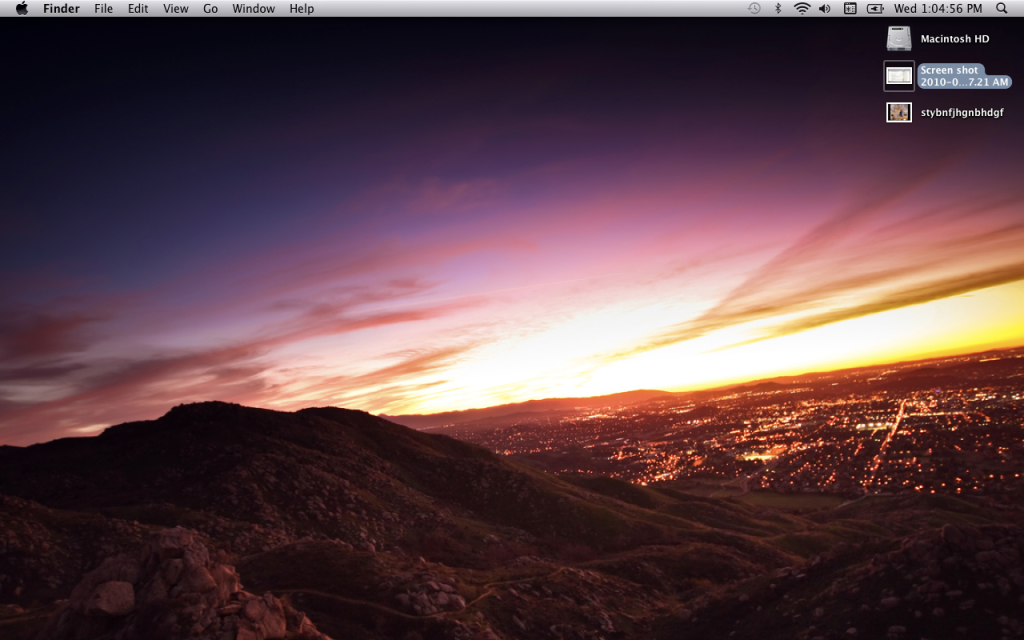The width and height of the screenshot is (1024, 640).
Task: Open the Help menu
Action: [x=302, y=8]
